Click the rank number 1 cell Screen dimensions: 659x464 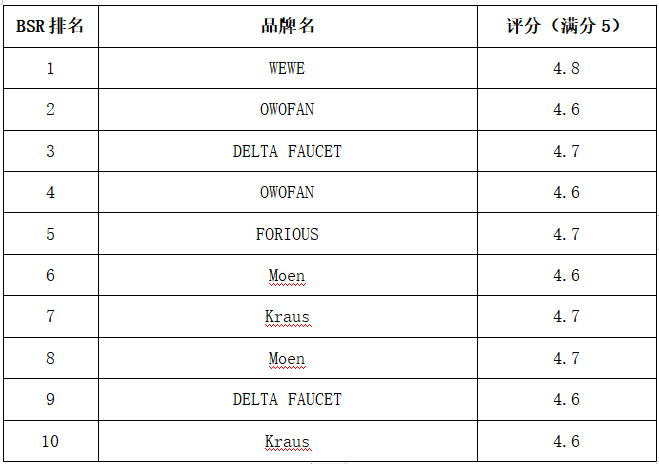(50, 69)
